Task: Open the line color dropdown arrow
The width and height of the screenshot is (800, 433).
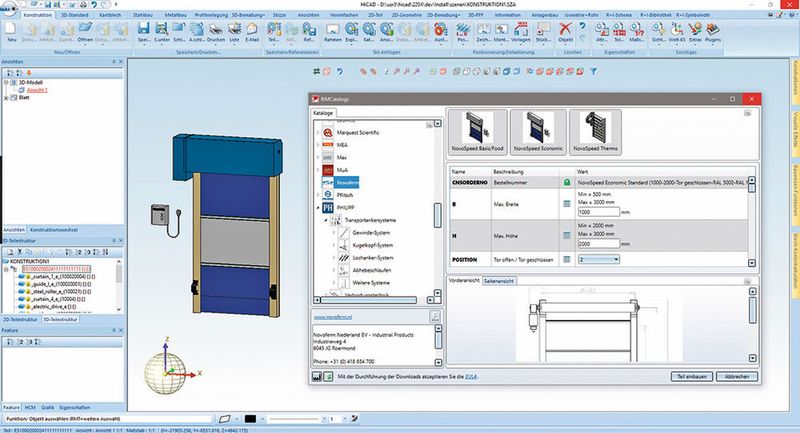Action: (x=263, y=419)
